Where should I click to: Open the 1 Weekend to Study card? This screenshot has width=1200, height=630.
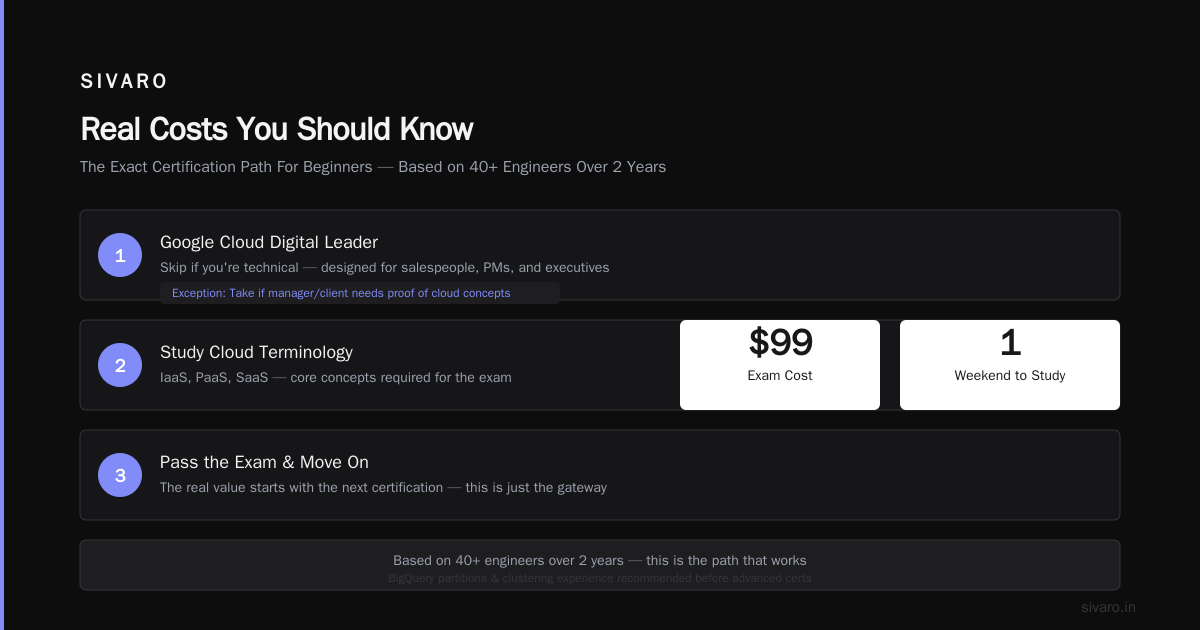[1010, 365]
